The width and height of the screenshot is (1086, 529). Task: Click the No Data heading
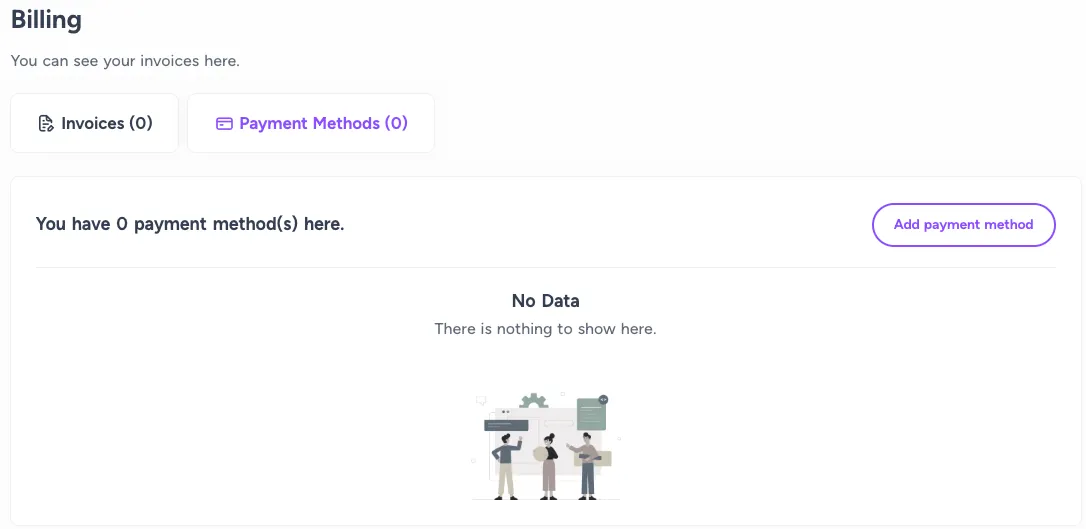[546, 301]
